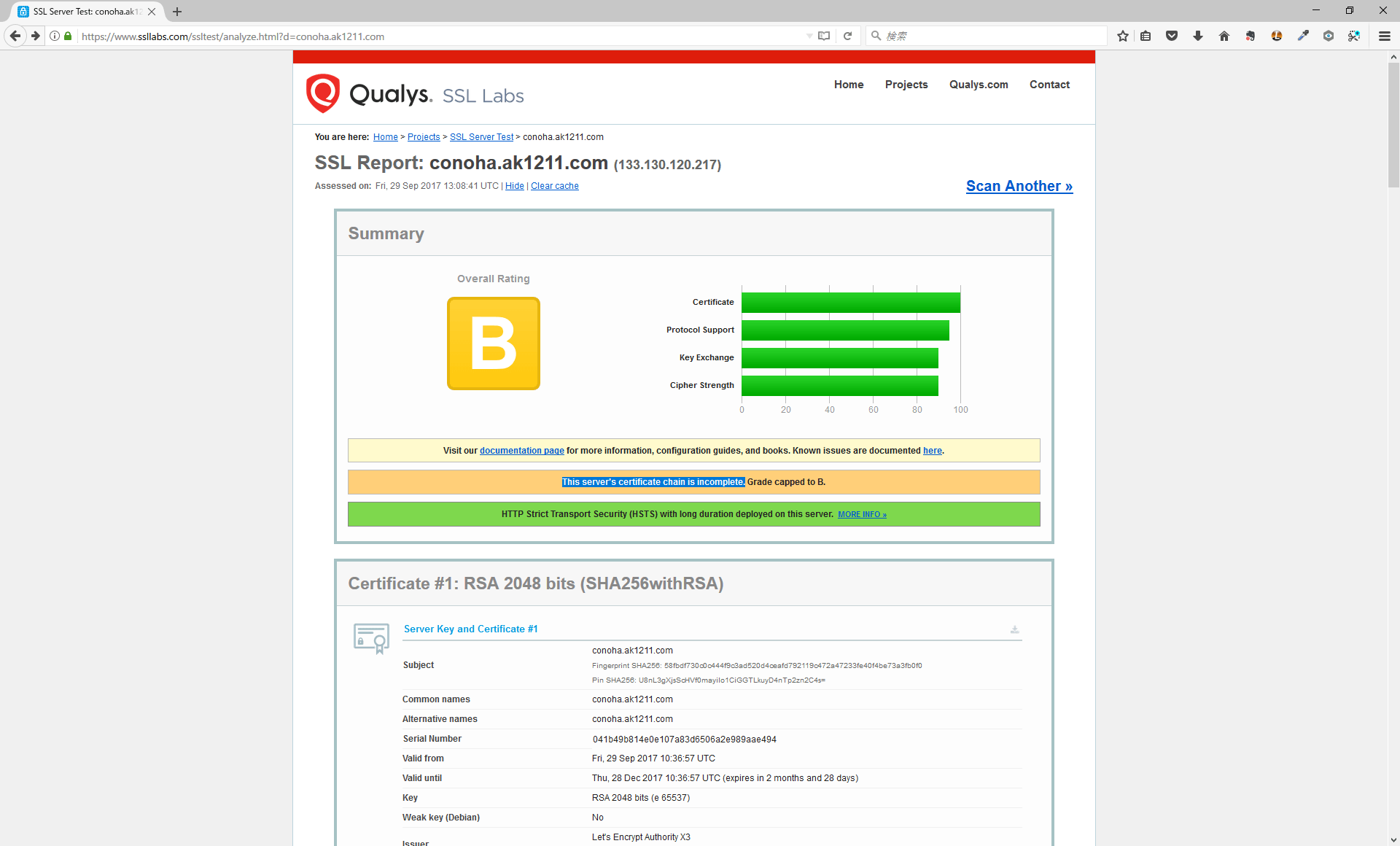Viewport: 1400px width, 846px height.
Task: Click the green padlock security icon
Action: point(68,36)
